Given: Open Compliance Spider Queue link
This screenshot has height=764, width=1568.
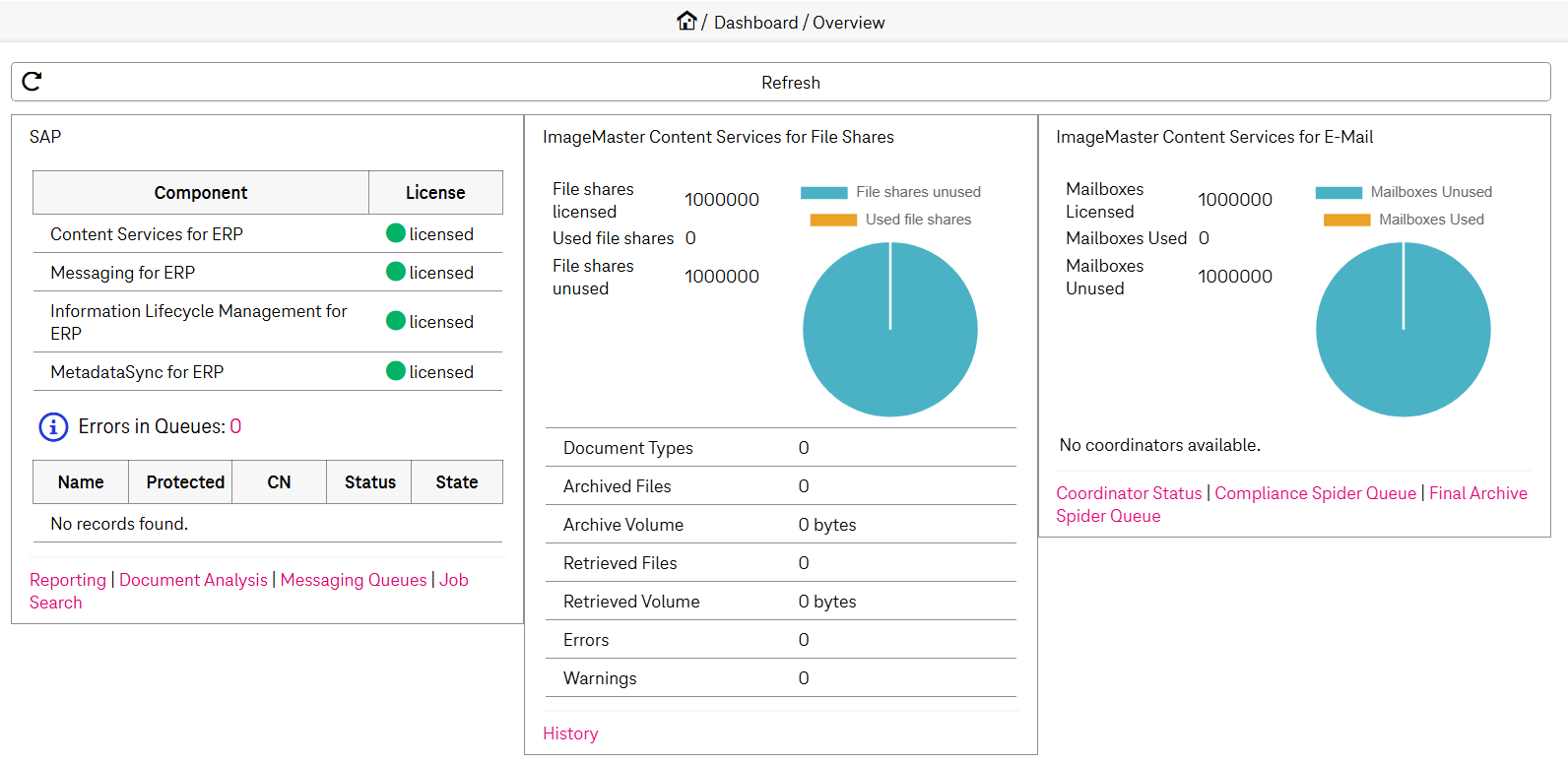Looking at the screenshot, I should (1315, 493).
